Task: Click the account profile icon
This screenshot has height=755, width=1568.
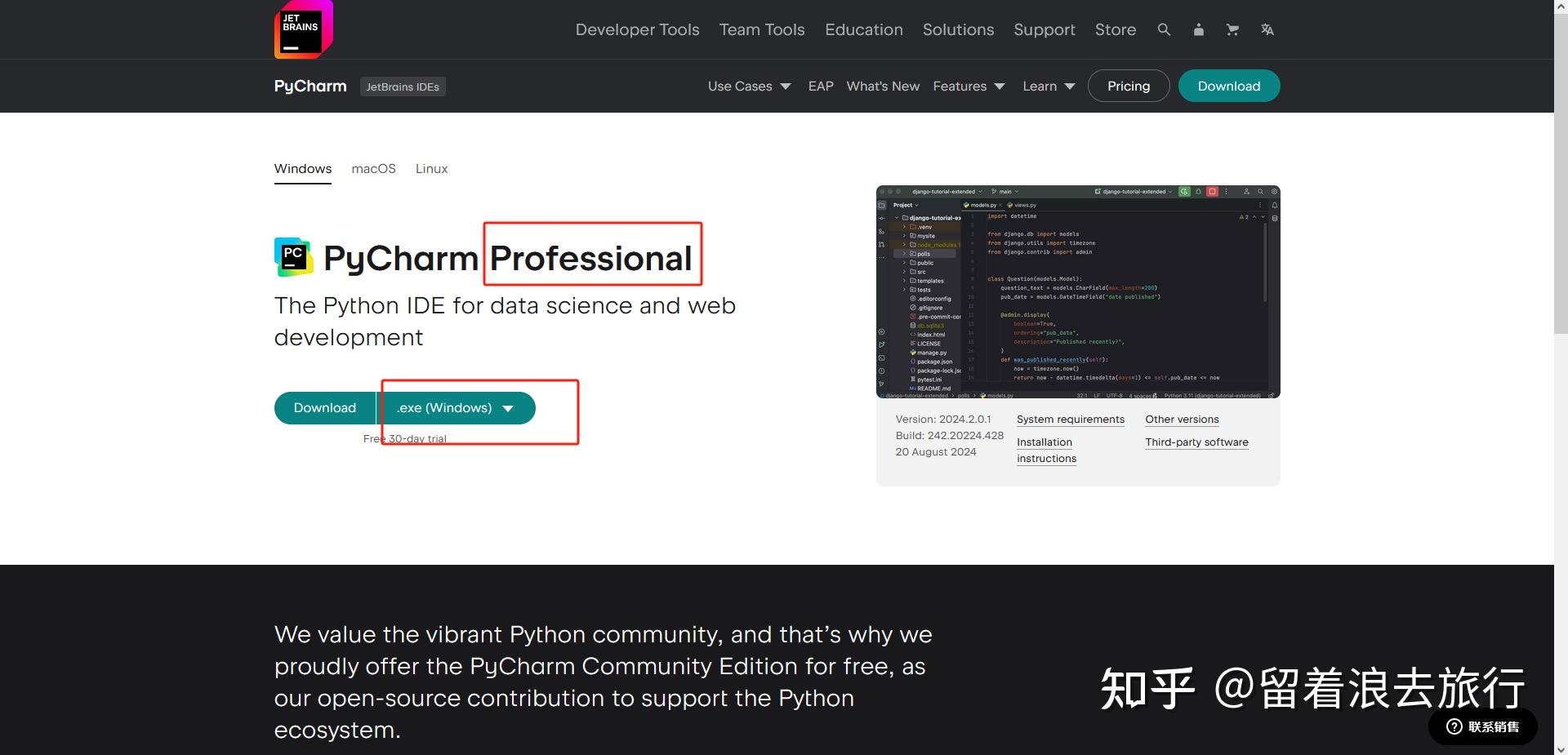Action: 1198,29
